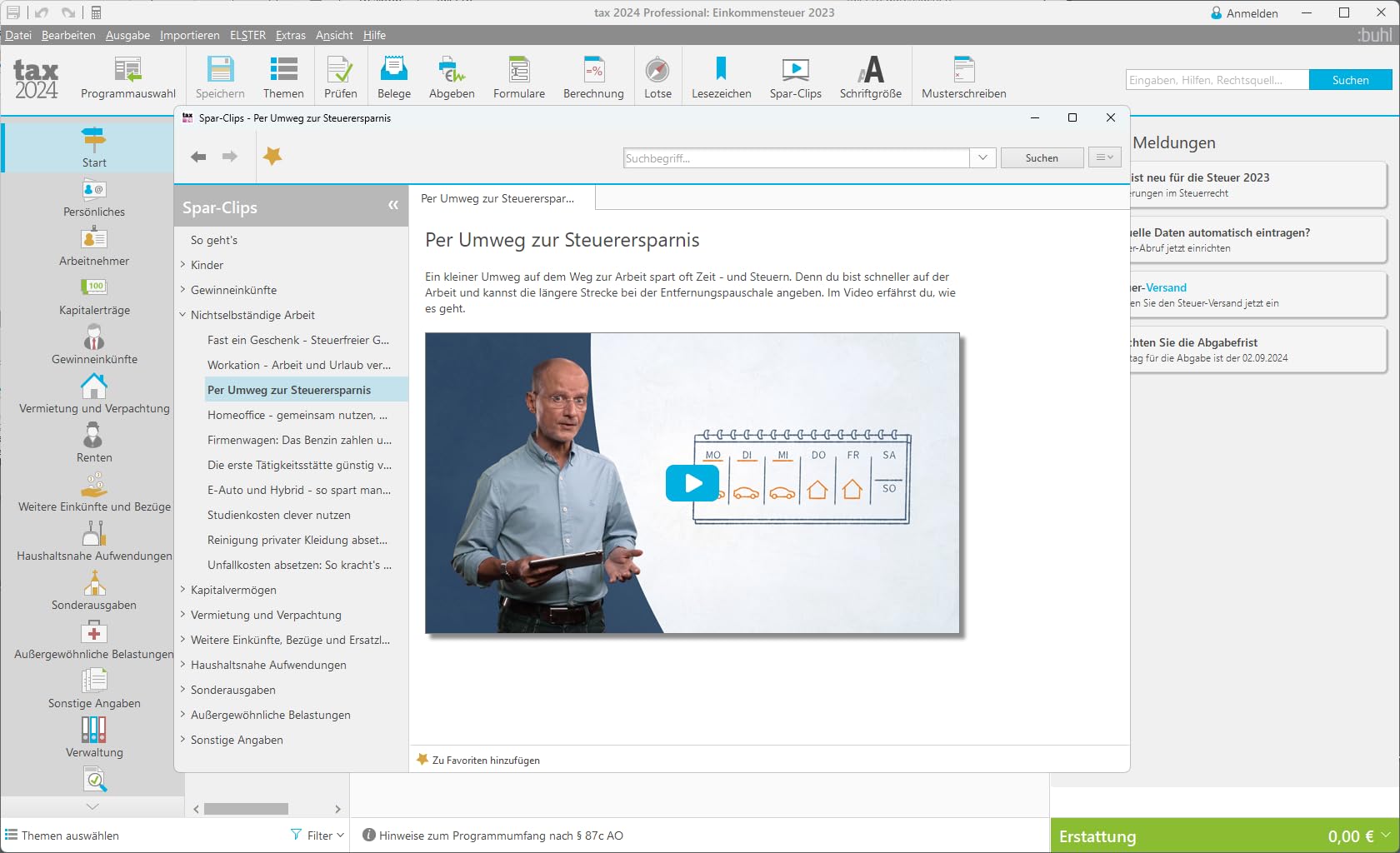Viewport: 1400px width, 853px height.
Task: Play the Per Umweg zur Steuerersparnis video
Action: tap(692, 483)
